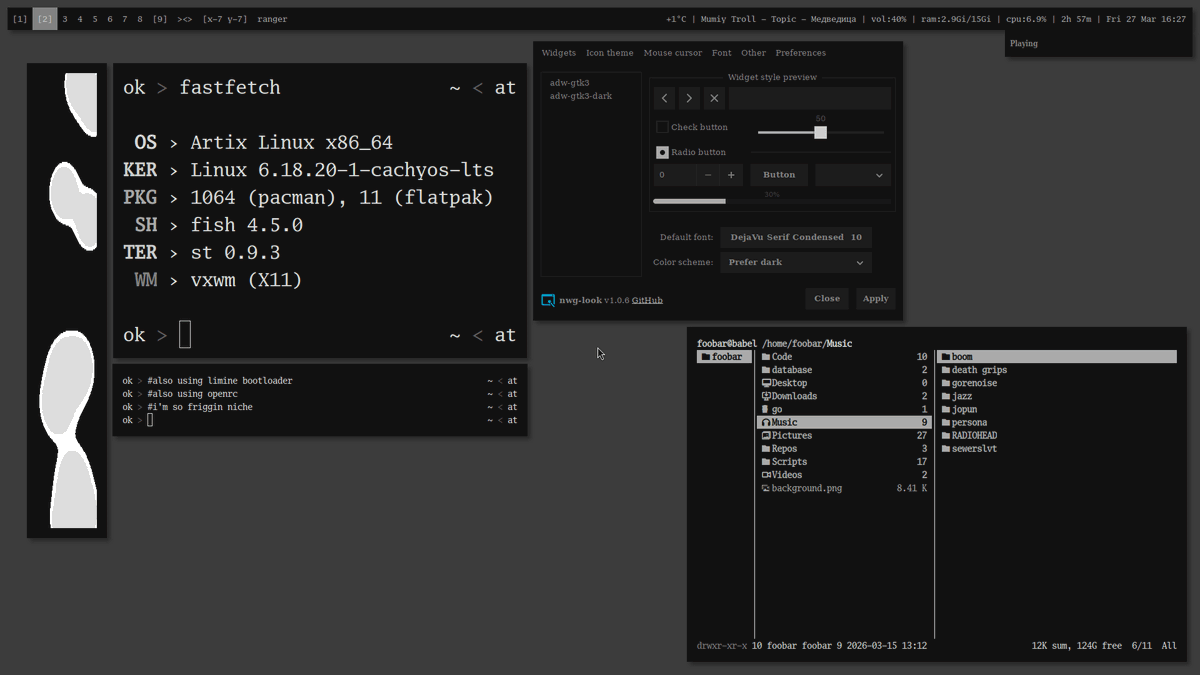Adjust the preview slider handle at 50
Screen dimensions: 1200x675
pyautogui.click(x=821, y=132)
